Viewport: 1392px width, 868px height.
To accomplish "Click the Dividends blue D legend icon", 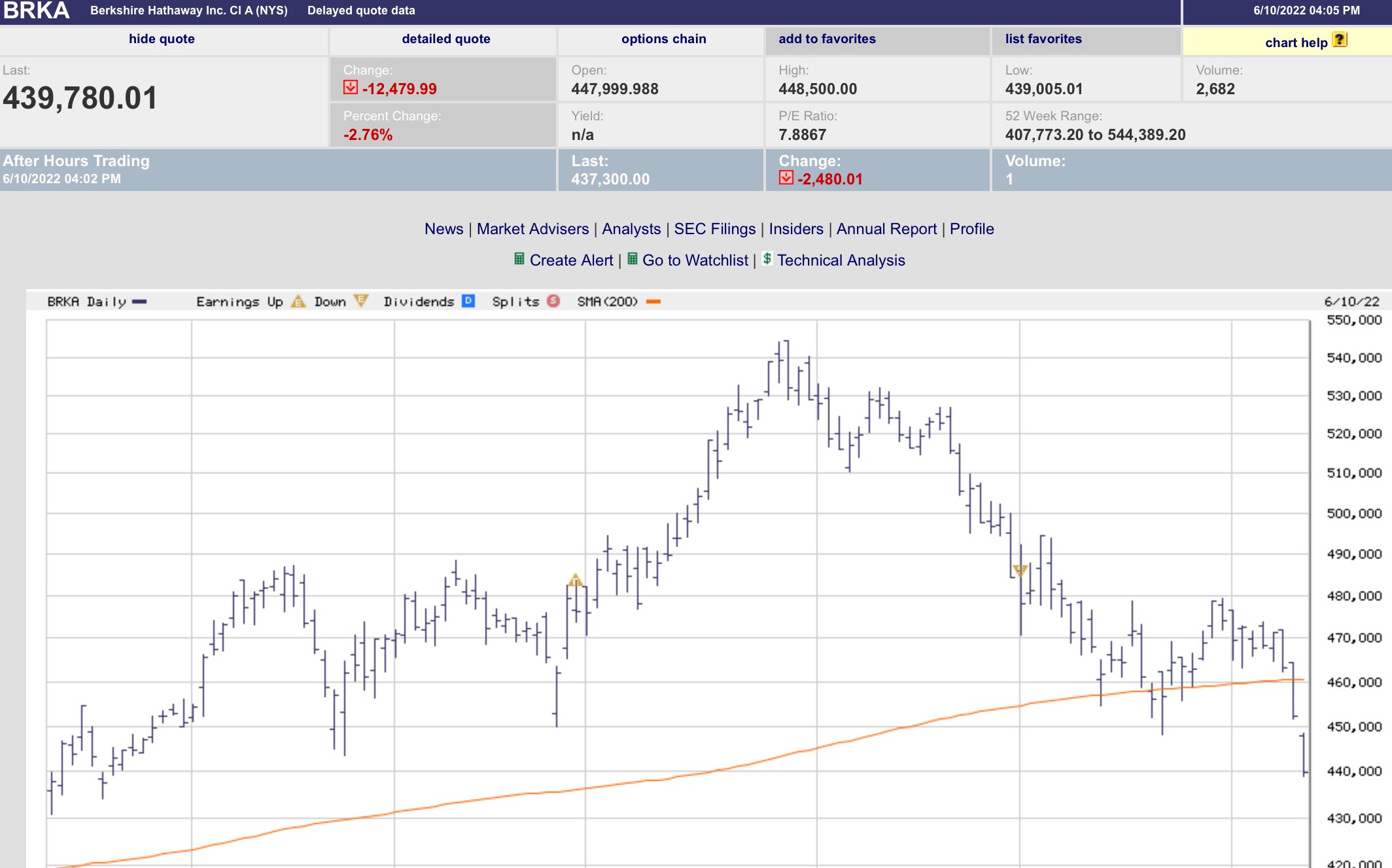I will [468, 301].
